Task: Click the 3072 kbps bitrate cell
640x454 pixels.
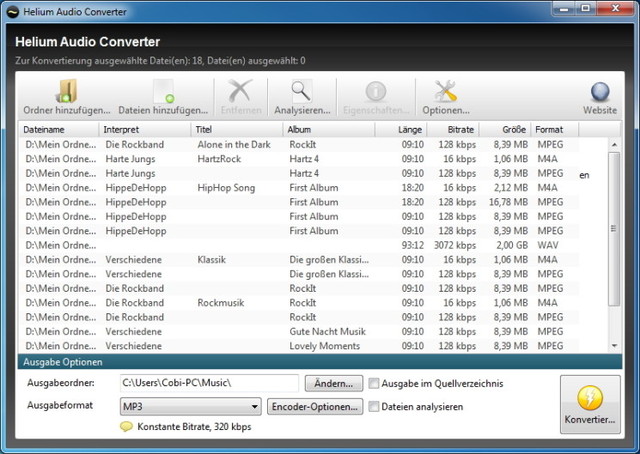Action: point(455,245)
